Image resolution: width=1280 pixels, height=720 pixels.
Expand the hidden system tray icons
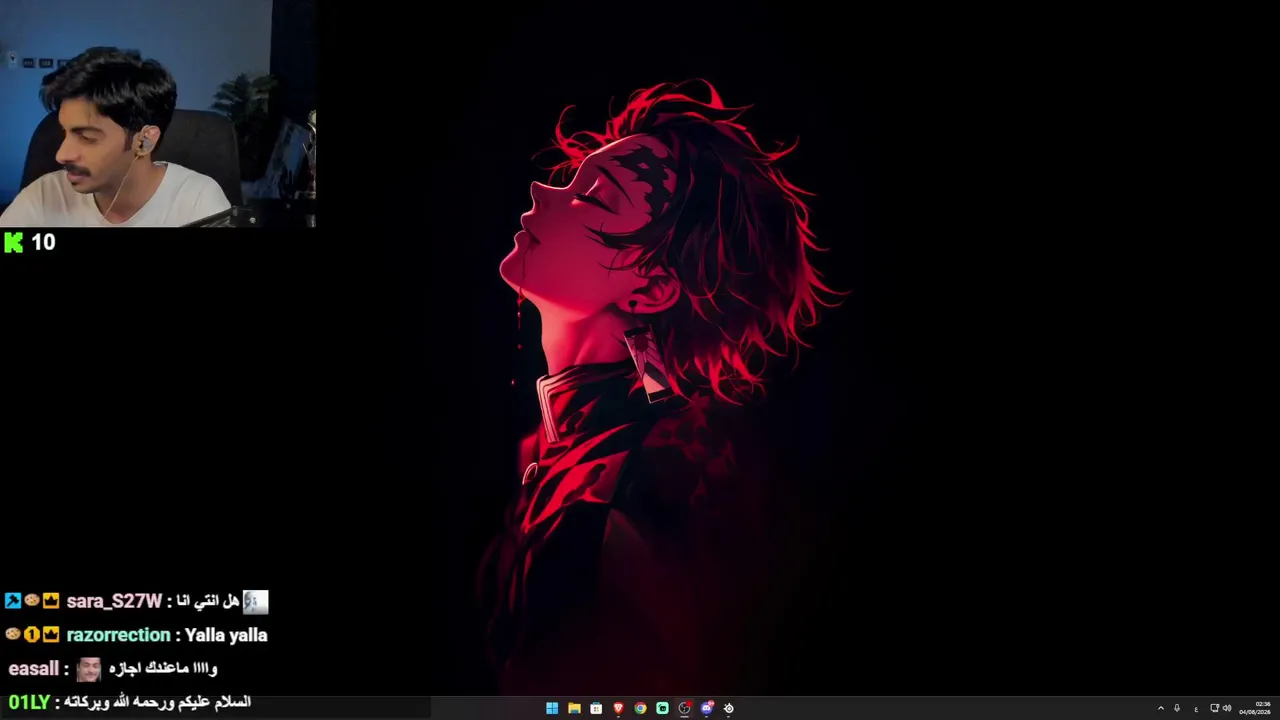[x=1161, y=708]
